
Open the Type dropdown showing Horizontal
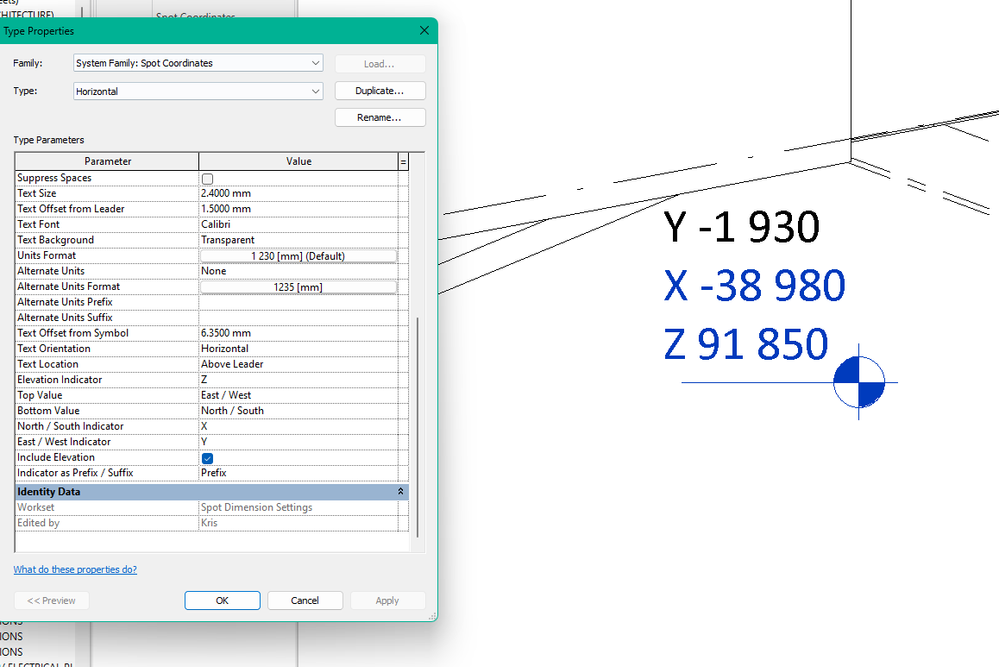(198, 91)
